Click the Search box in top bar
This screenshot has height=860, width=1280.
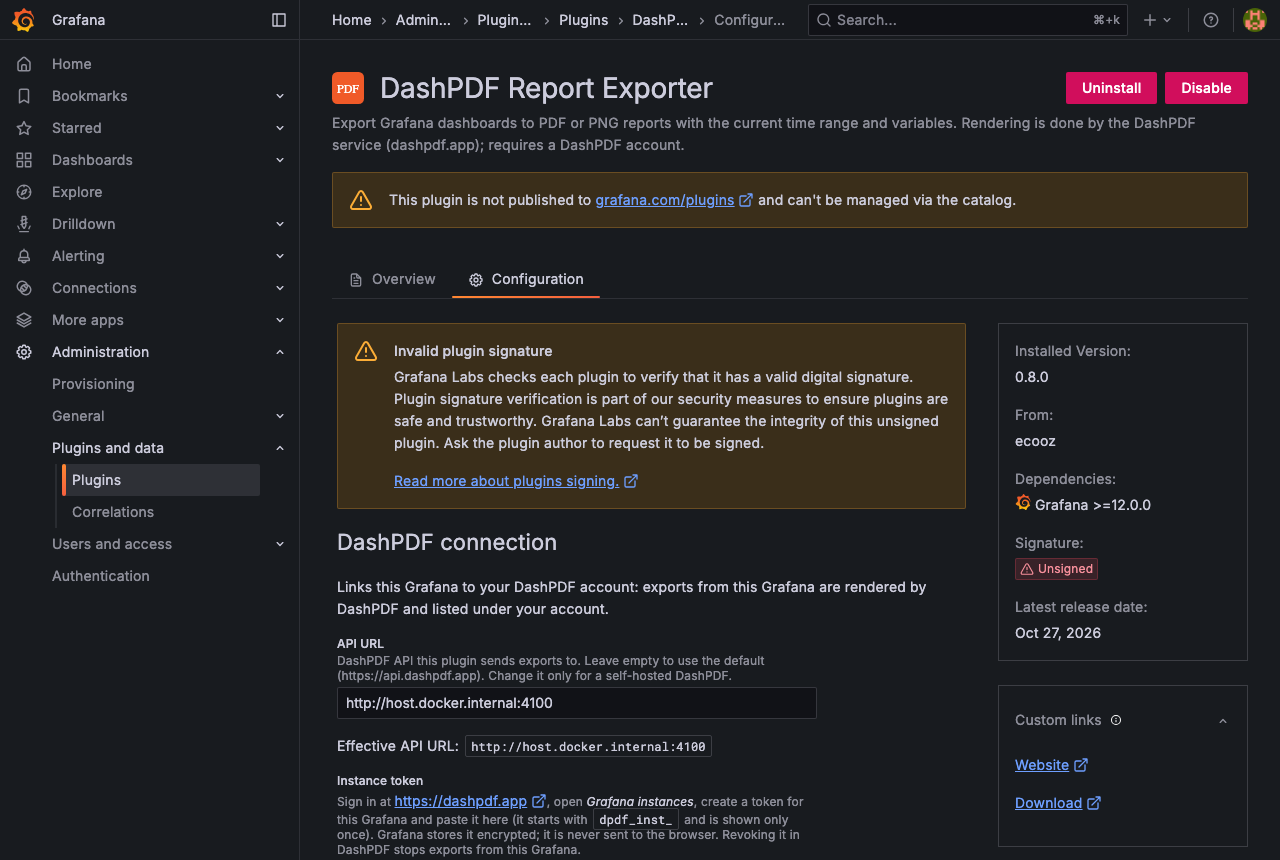pos(967,20)
